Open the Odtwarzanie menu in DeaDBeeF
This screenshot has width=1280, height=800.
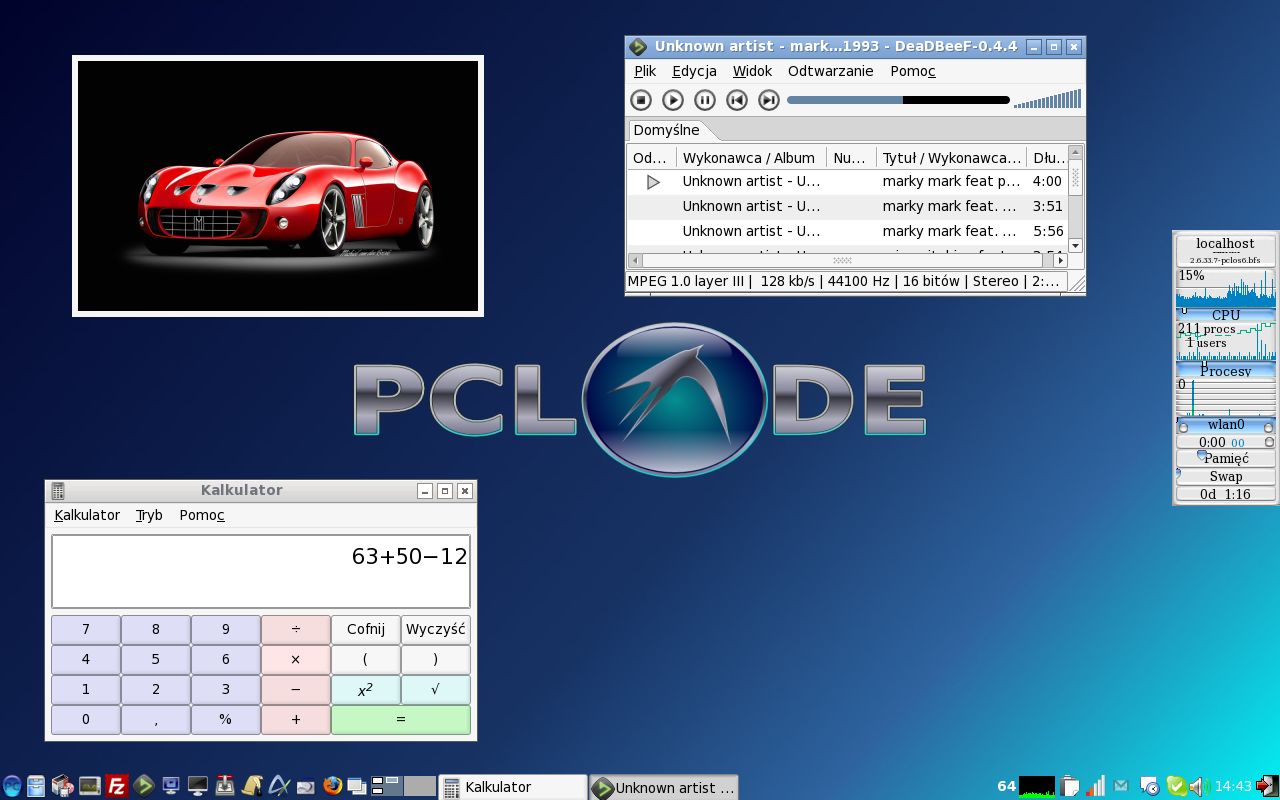point(830,71)
